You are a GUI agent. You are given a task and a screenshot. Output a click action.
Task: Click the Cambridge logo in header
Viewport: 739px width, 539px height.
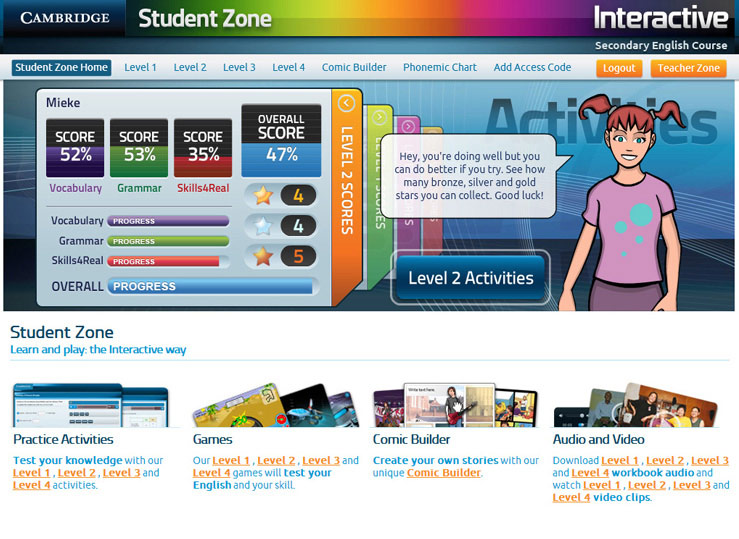[x=65, y=18]
